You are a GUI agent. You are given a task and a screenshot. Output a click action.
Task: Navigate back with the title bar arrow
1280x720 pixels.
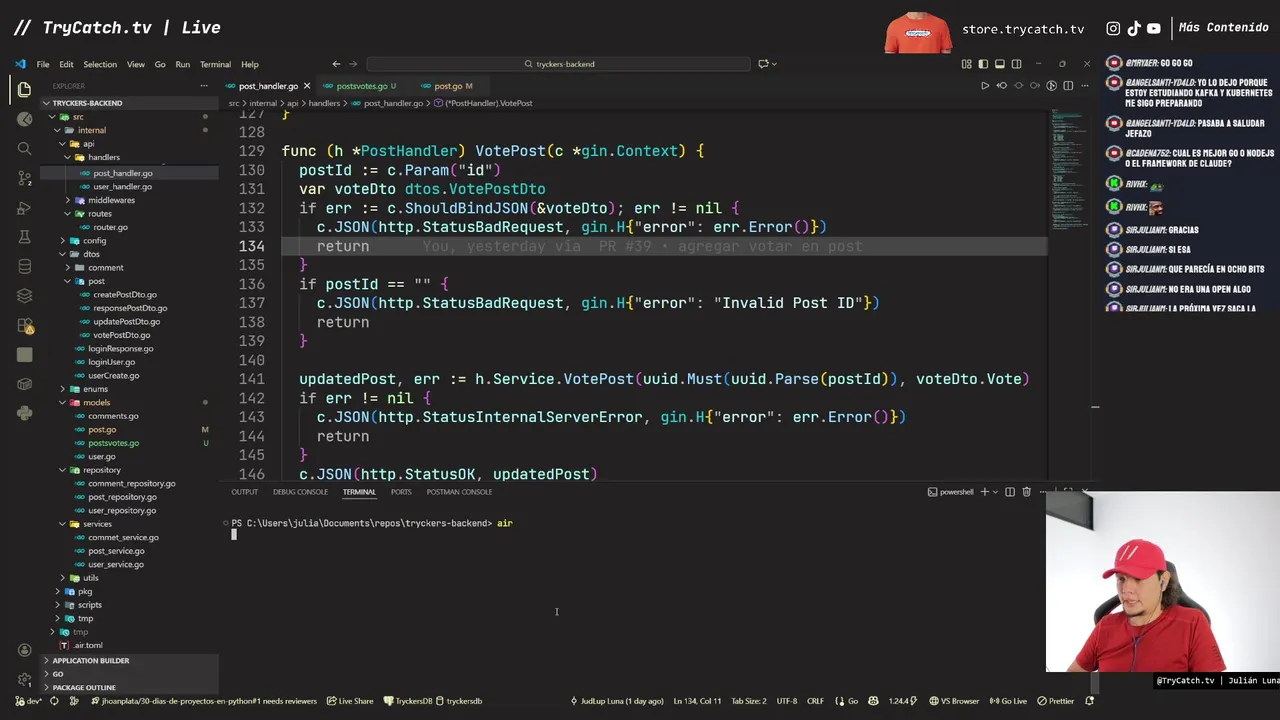[336, 64]
